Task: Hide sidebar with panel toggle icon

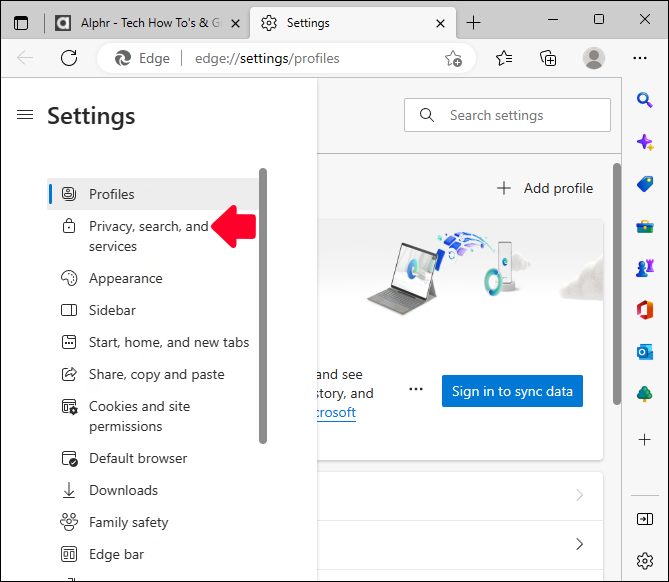Action: (x=645, y=519)
